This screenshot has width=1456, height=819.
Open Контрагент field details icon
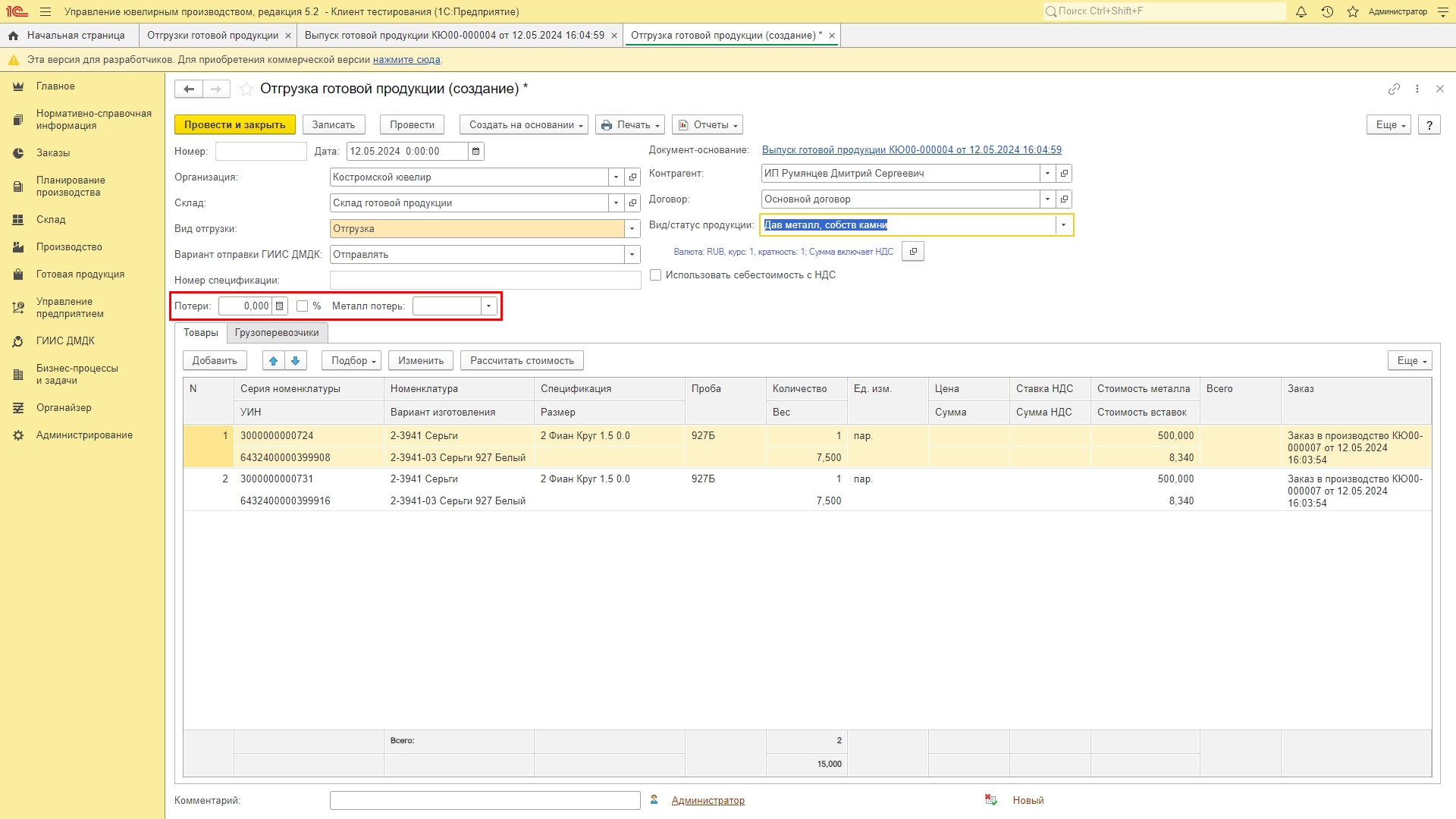point(1065,174)
